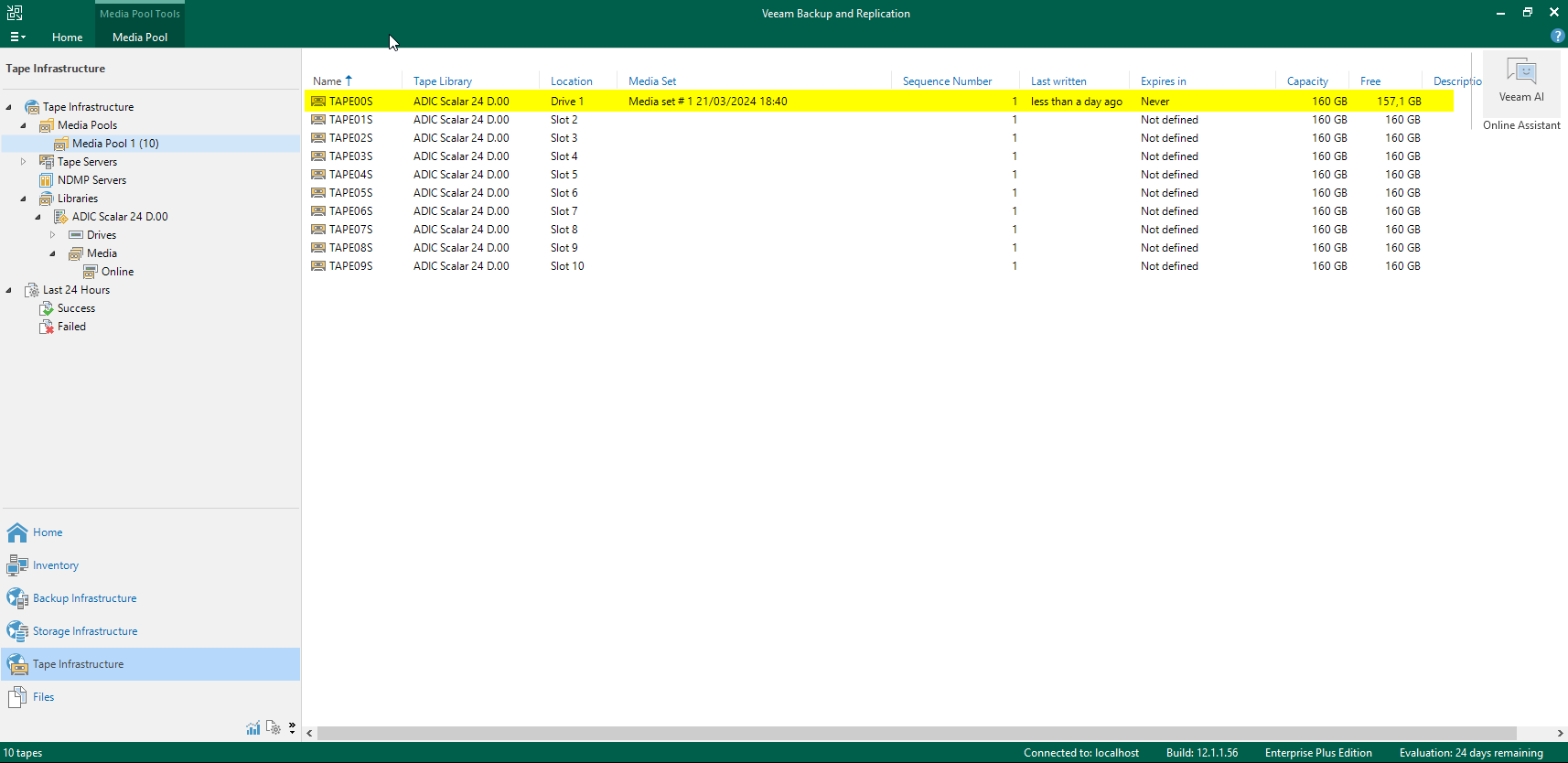This screenshot has height=763, width=1568.
Task: Open the main hamburger menu
Action: click(17, 37)
